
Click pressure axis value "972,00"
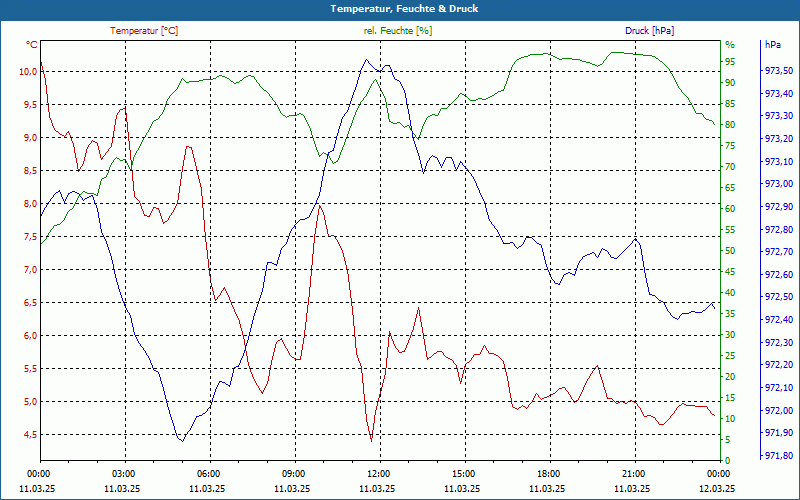(779, 411)
